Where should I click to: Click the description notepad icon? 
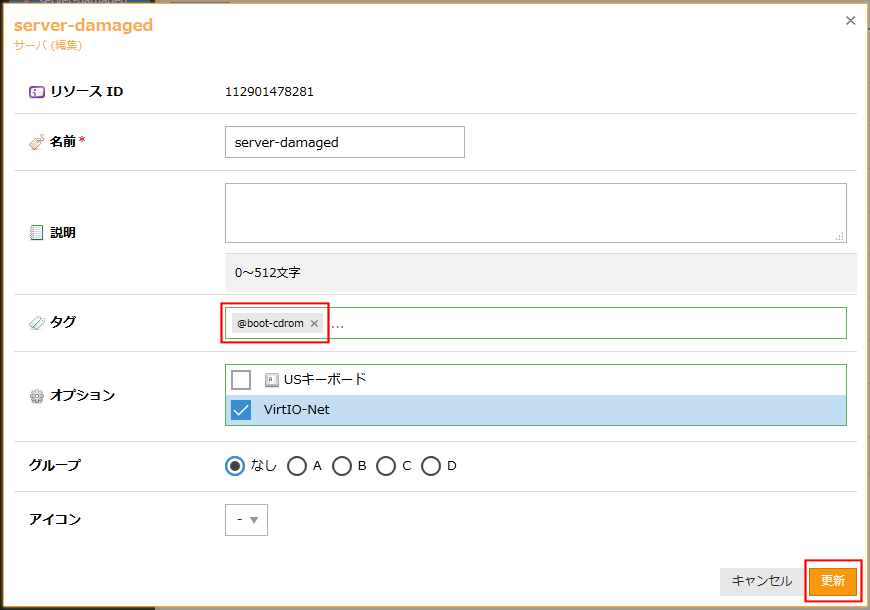[x=37, y=232]
